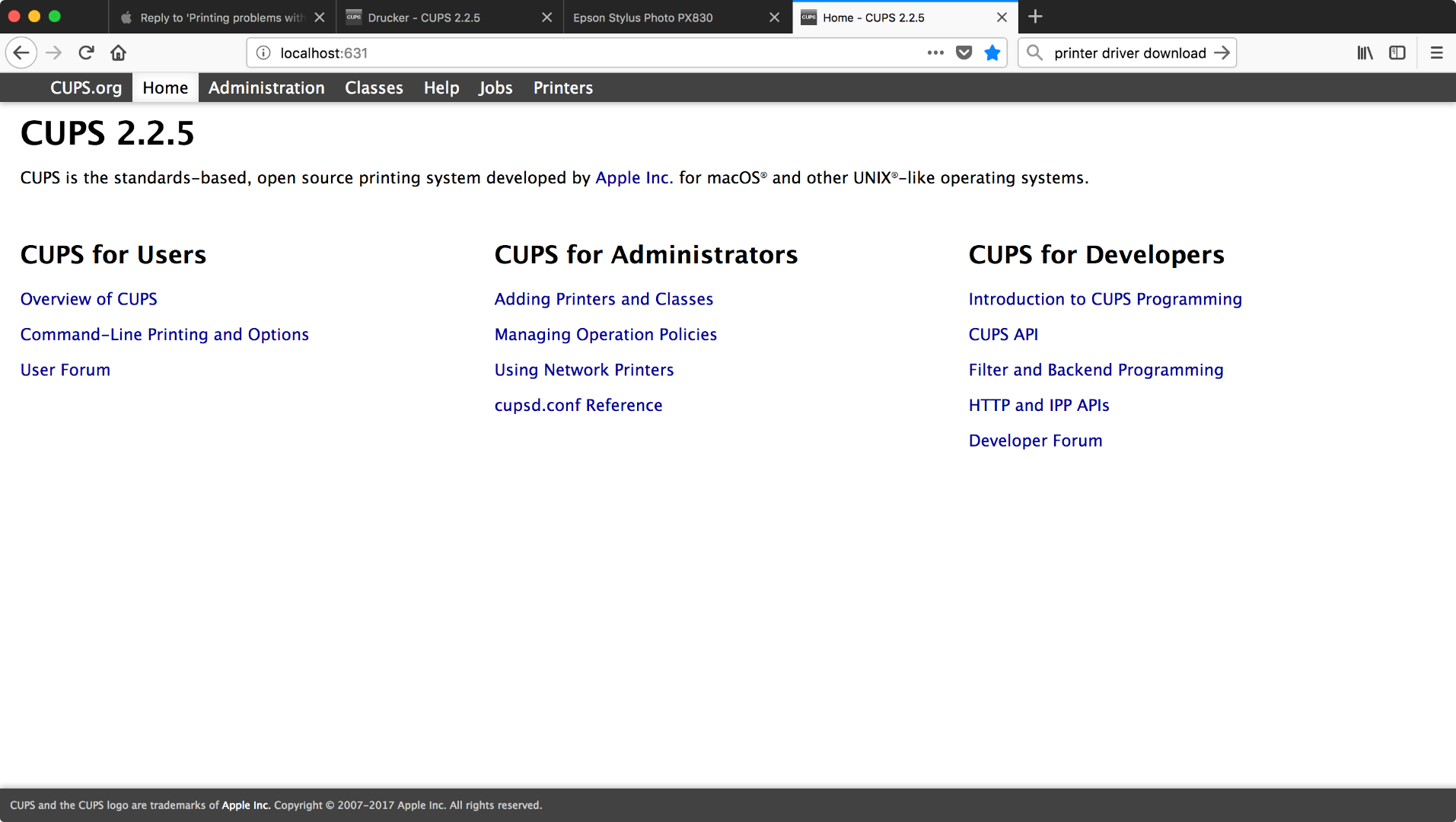
Task: Open the Printers page
Action: click(x=563, y=88)
